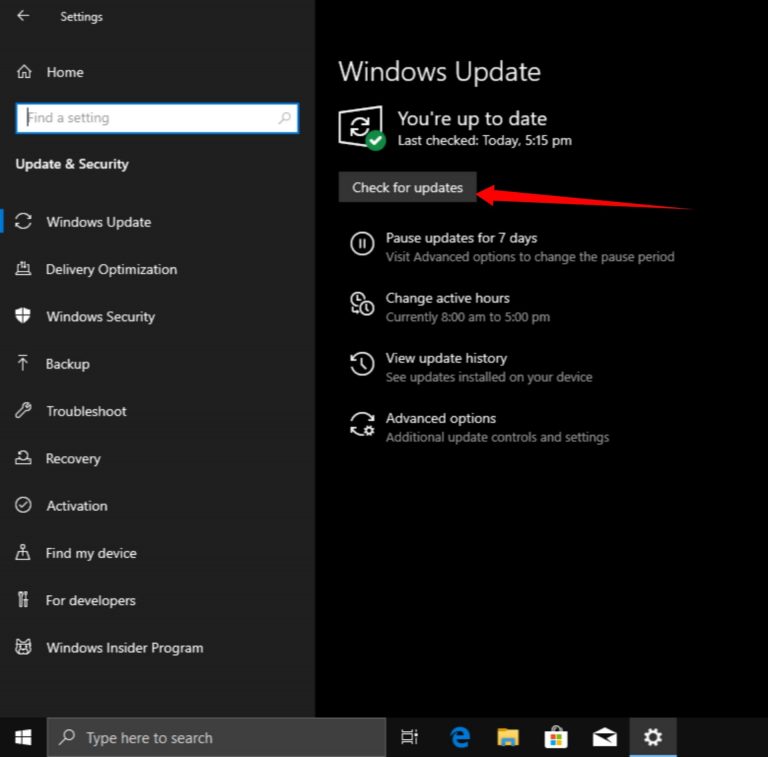Click Visit Advanced options to change pause period
This screenshot has width=768, height=757.
(529, 257)
